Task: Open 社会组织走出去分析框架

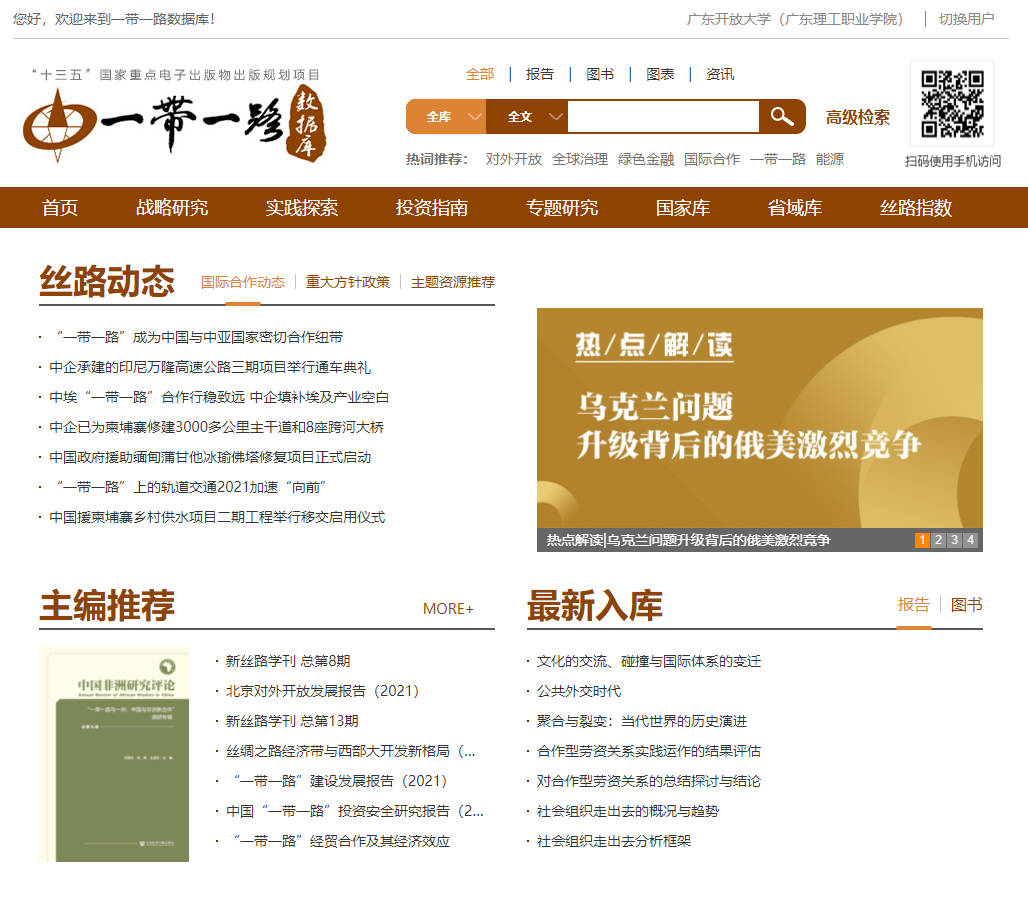Action: click(614, 842)
